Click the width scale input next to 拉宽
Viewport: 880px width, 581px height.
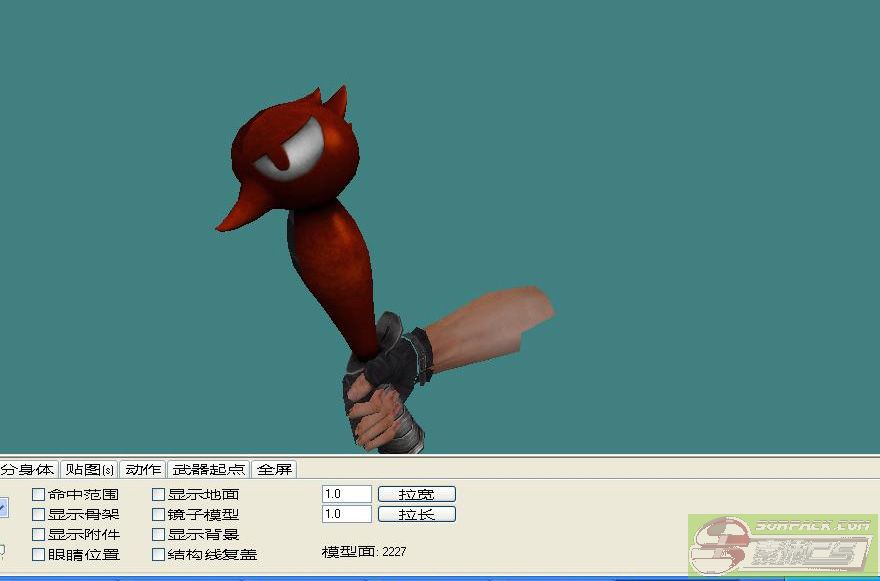coord(346,494)
